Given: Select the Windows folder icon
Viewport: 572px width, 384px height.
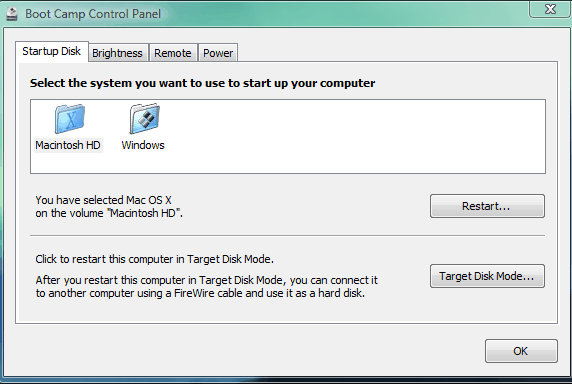Looking at the screenshot, I should tap(144, 119).
